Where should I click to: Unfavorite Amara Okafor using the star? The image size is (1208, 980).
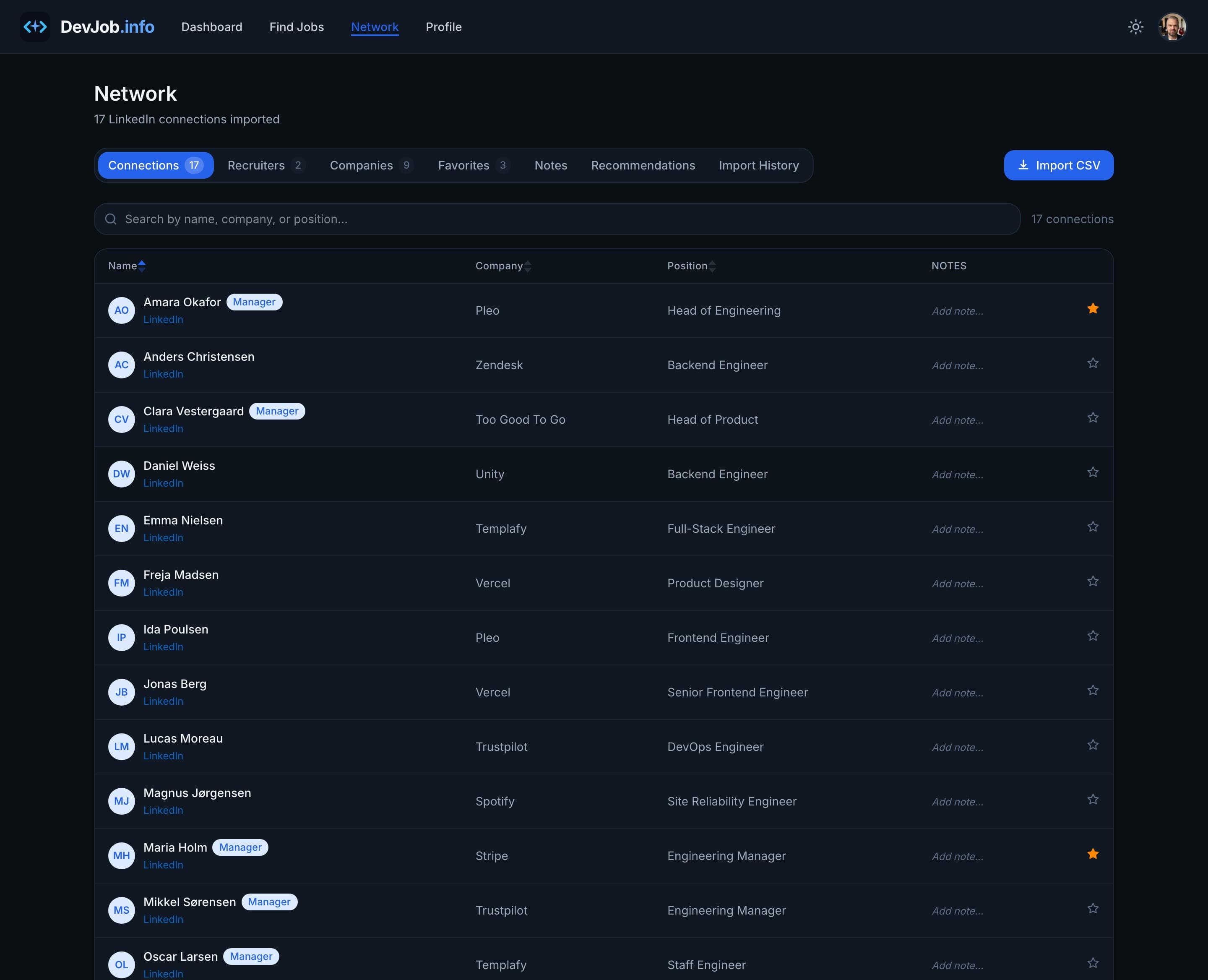pos(1093,308)
